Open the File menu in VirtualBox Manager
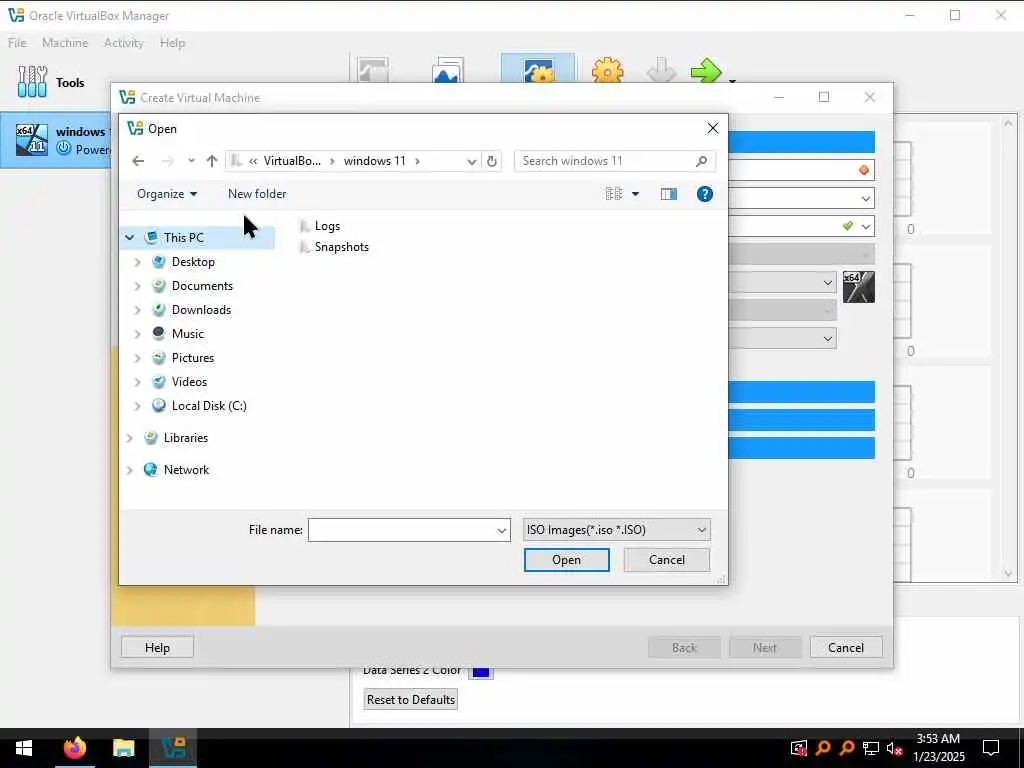Screen dimensions: 1024x768 click(18, 43)
